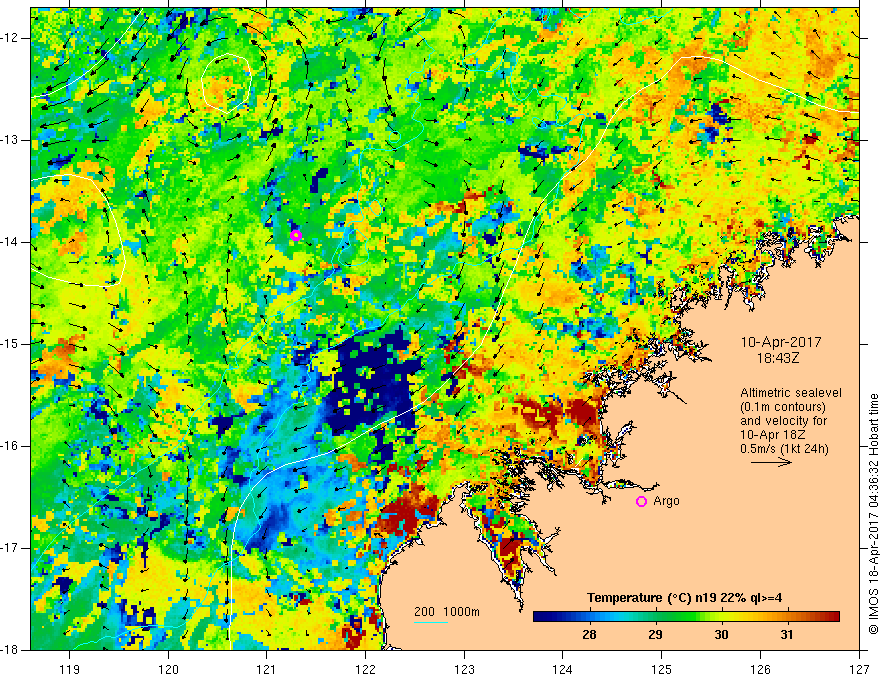The image size is (880, 680).
Task: Click the 'Altimetric sealevel' legend text
Action: point(791,393)
